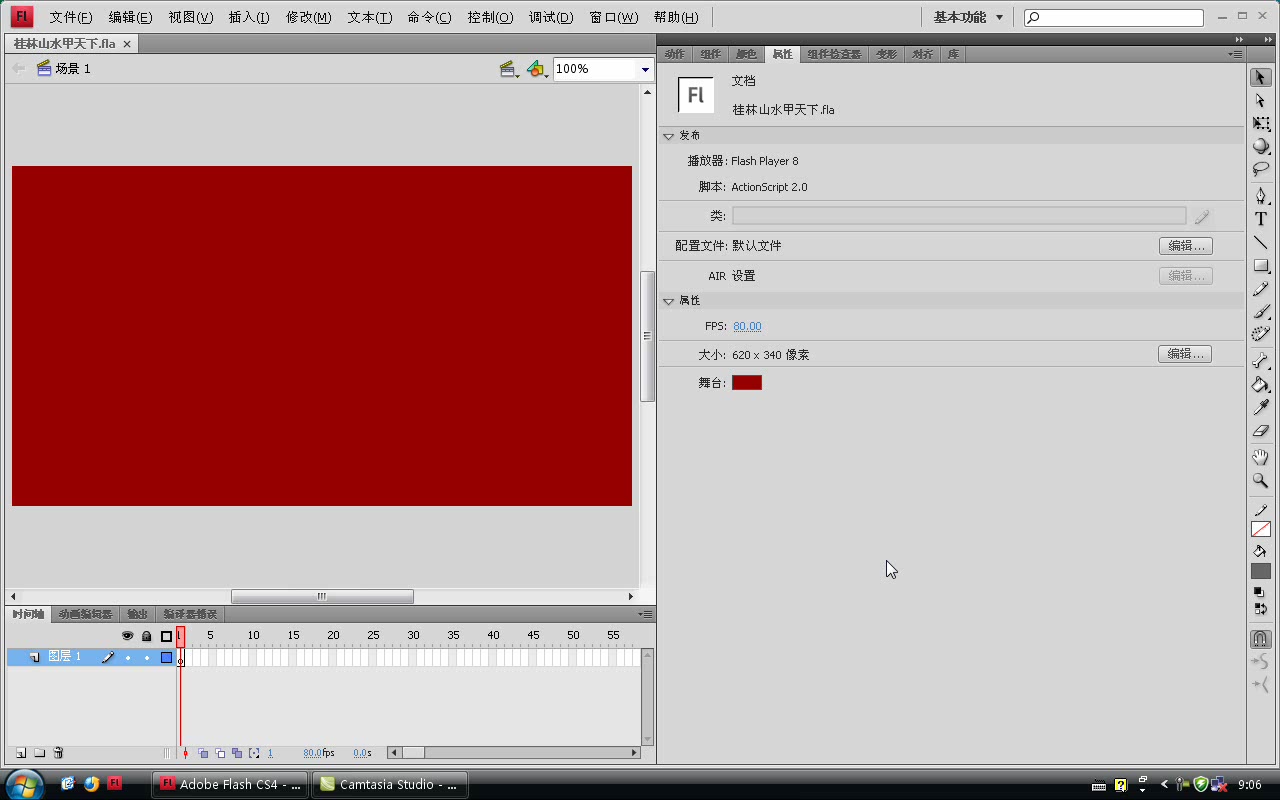Open the 舞台 background color swatch
This screenshot has height=800, width=1280.
pyautogui.click(x=746, y=383)
